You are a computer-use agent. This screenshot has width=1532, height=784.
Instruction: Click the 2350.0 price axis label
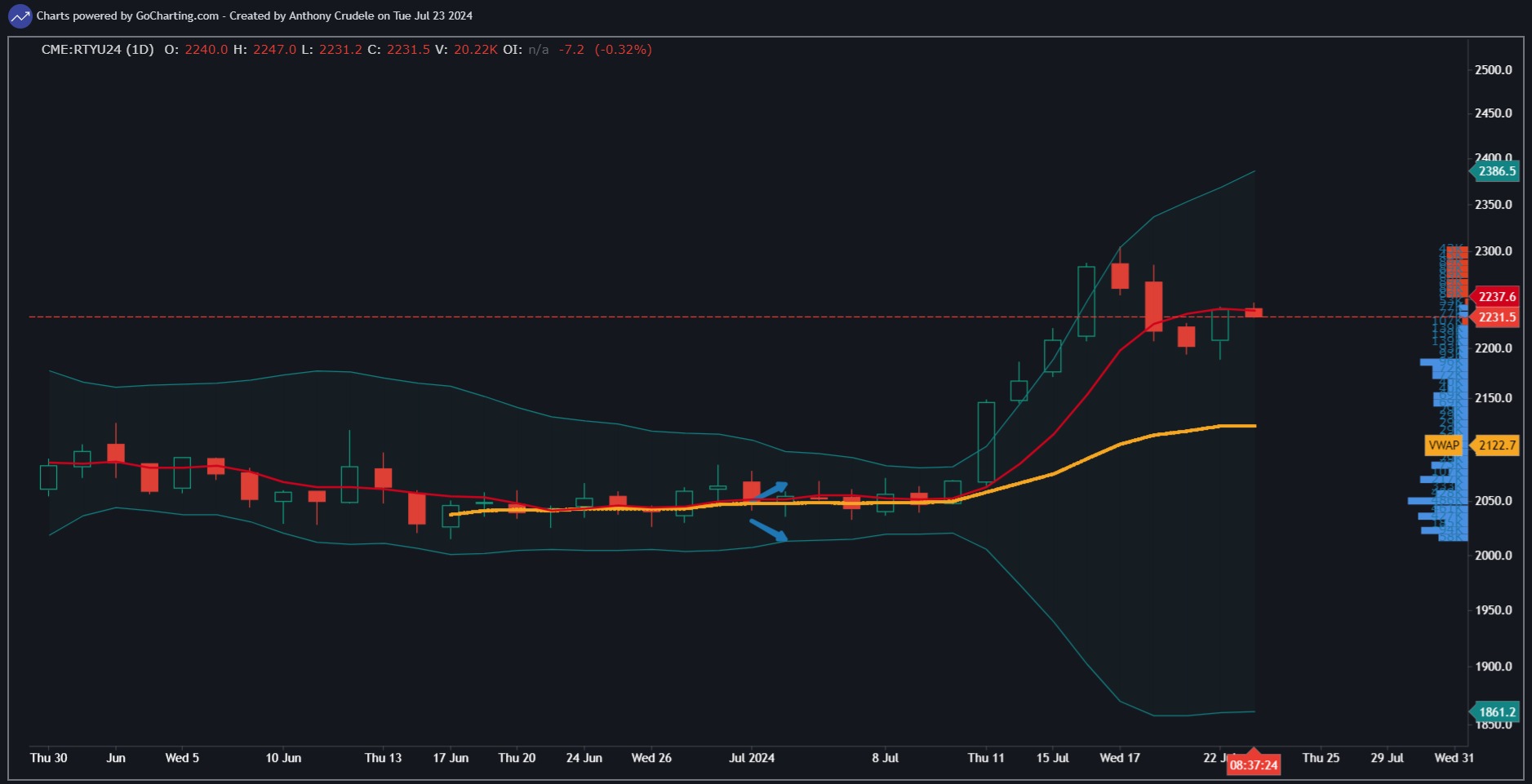(1494, 205)
